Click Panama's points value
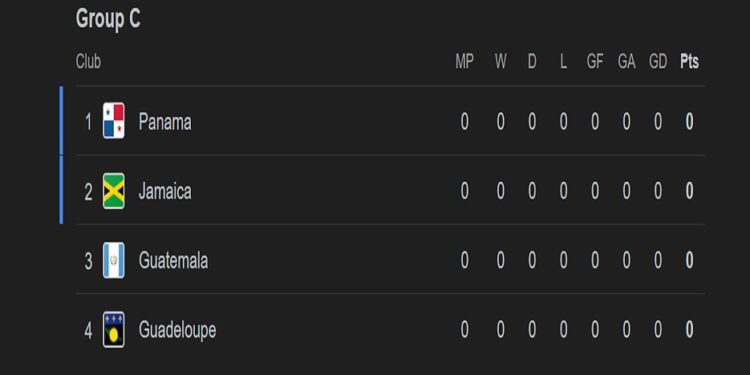The image size is (750, 375). [689, 122]
